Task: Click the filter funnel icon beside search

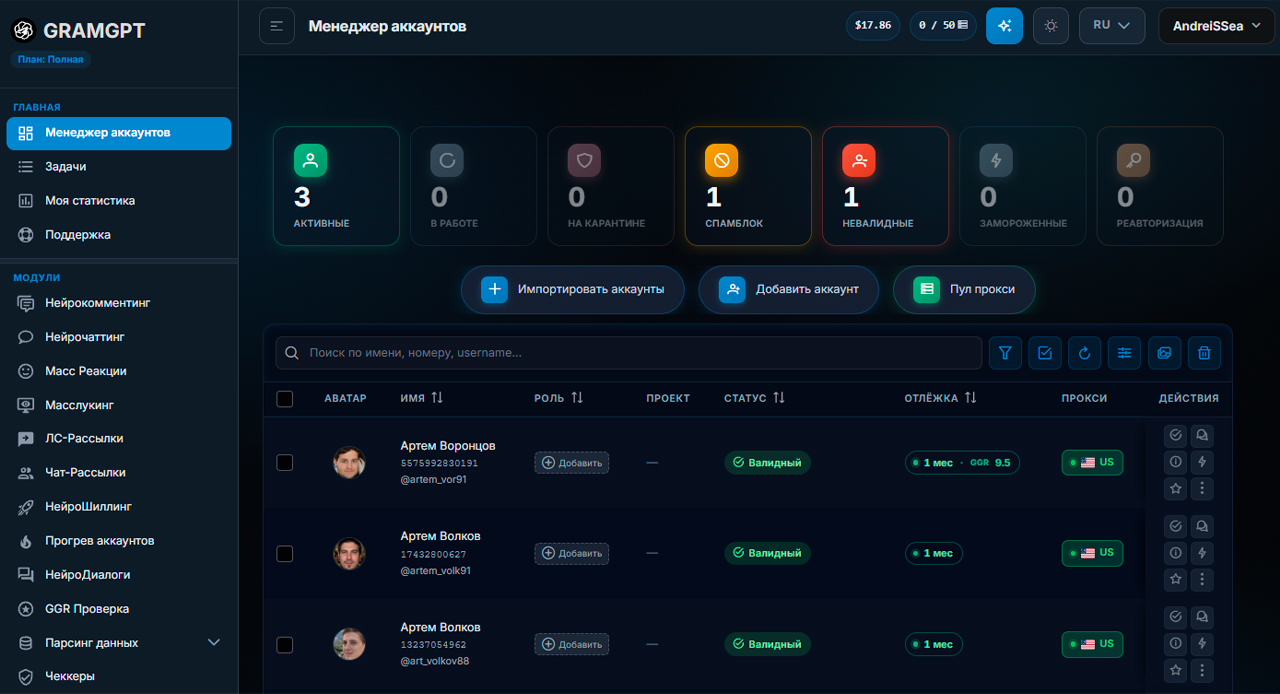Action: [x=1005, y=353]
